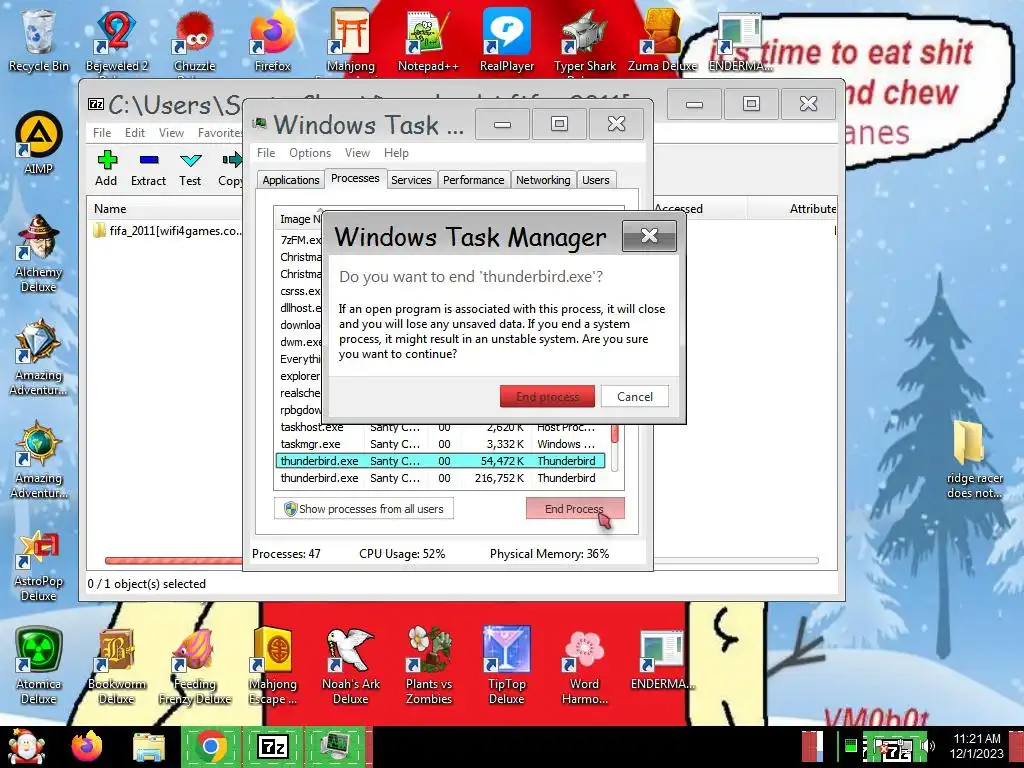The height and width of the screenshot is (768, 1024).
Task: Open the Recycle Bin desktop icon
Action: pyautogui.click(x=38, y=40)
